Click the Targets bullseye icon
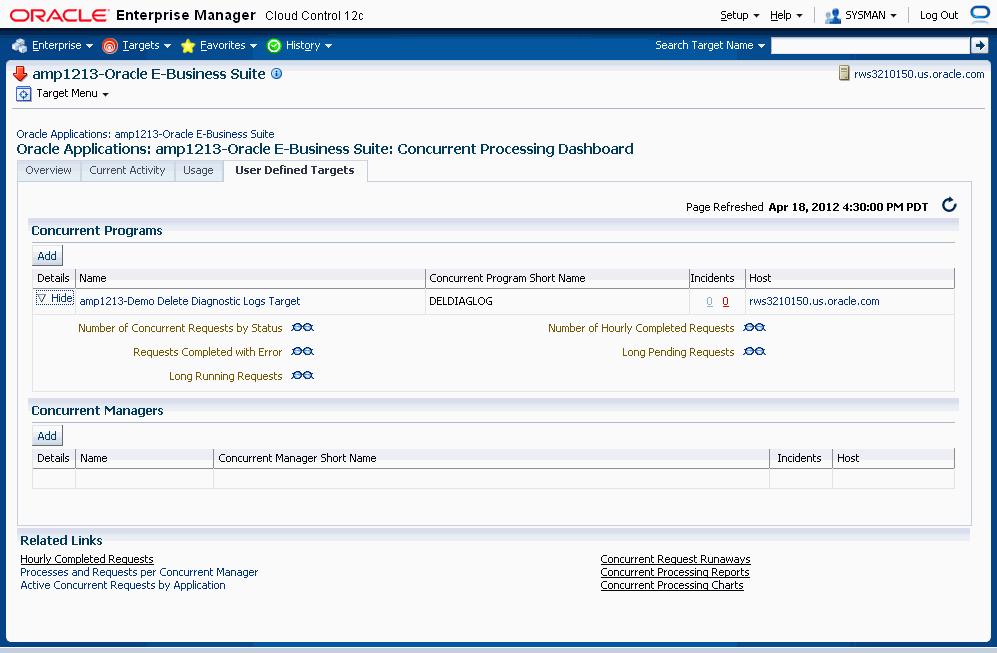 [110, 46]
